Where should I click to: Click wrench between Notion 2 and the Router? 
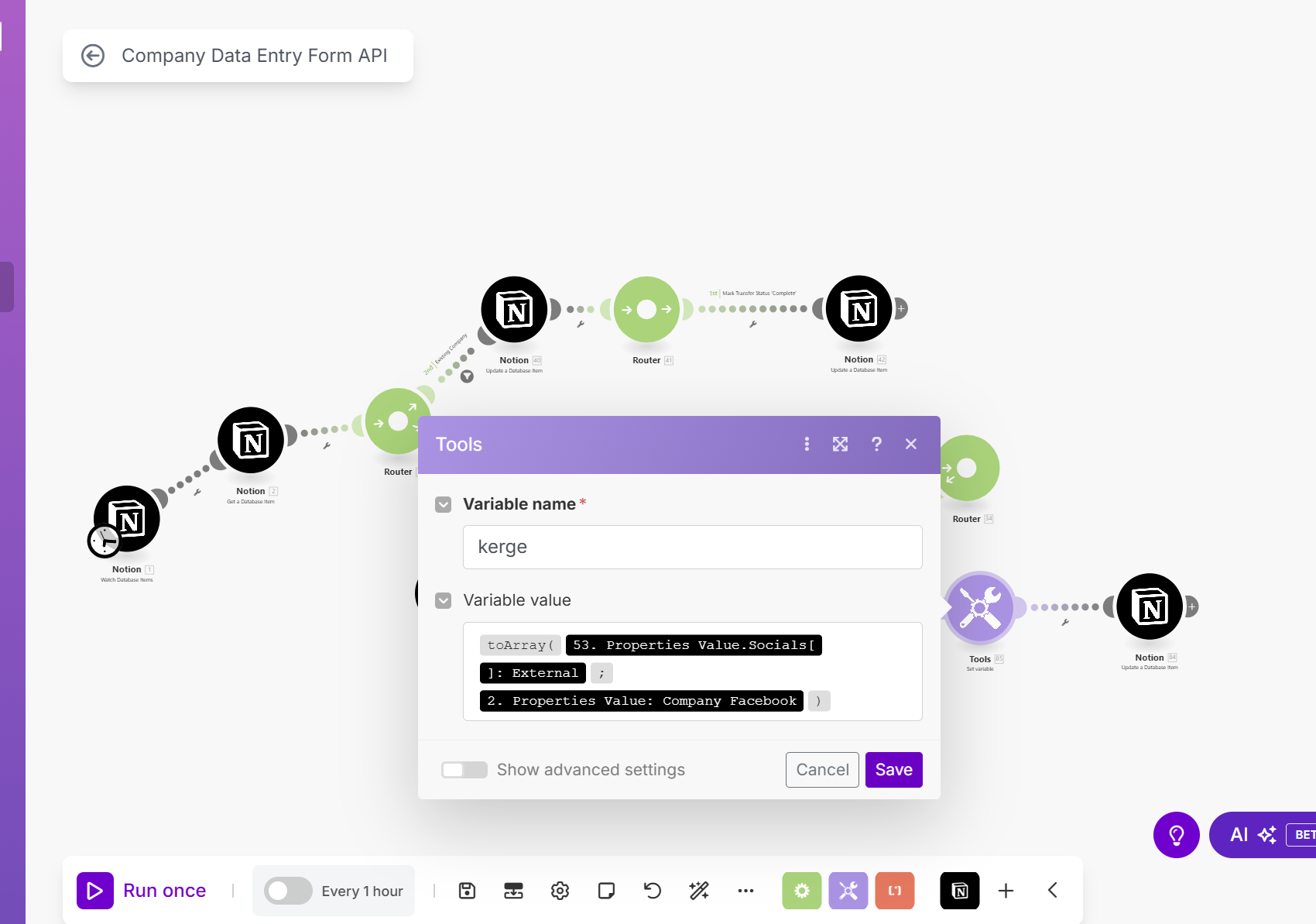(327, 446)
